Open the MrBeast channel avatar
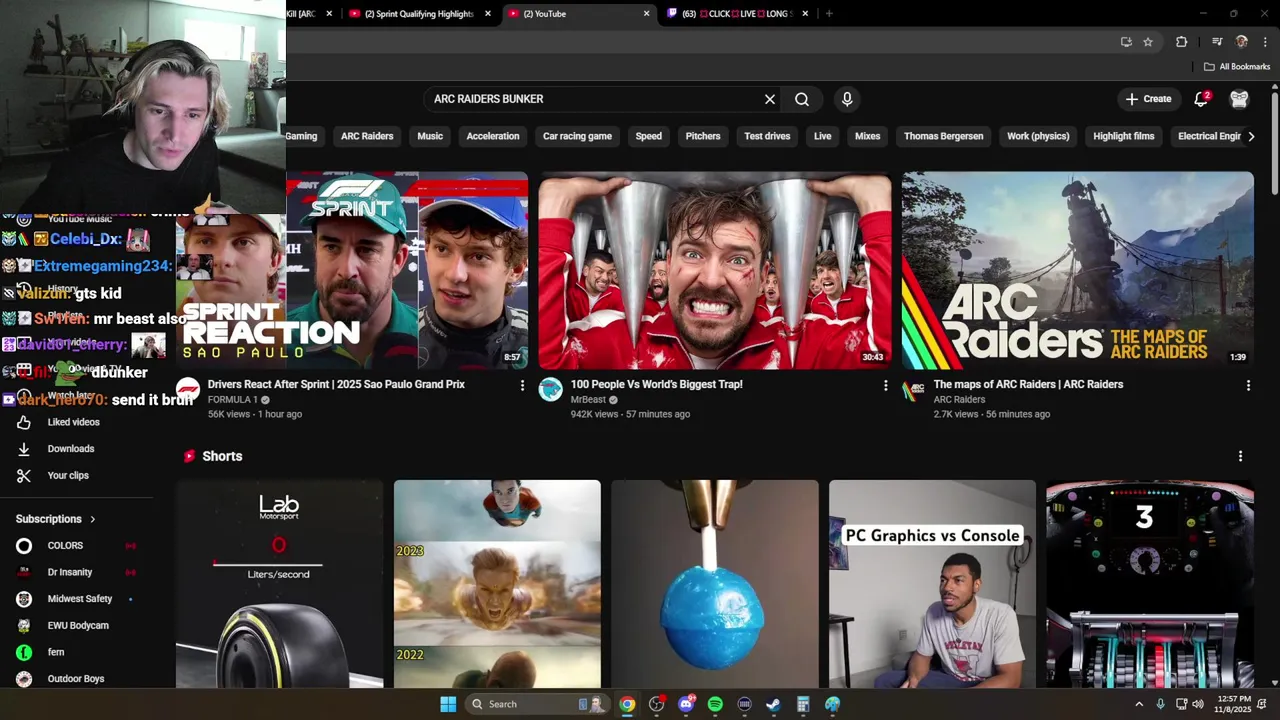Viewport: 1280px width, 720px height. pyautogui.click(x=551, y=390)
